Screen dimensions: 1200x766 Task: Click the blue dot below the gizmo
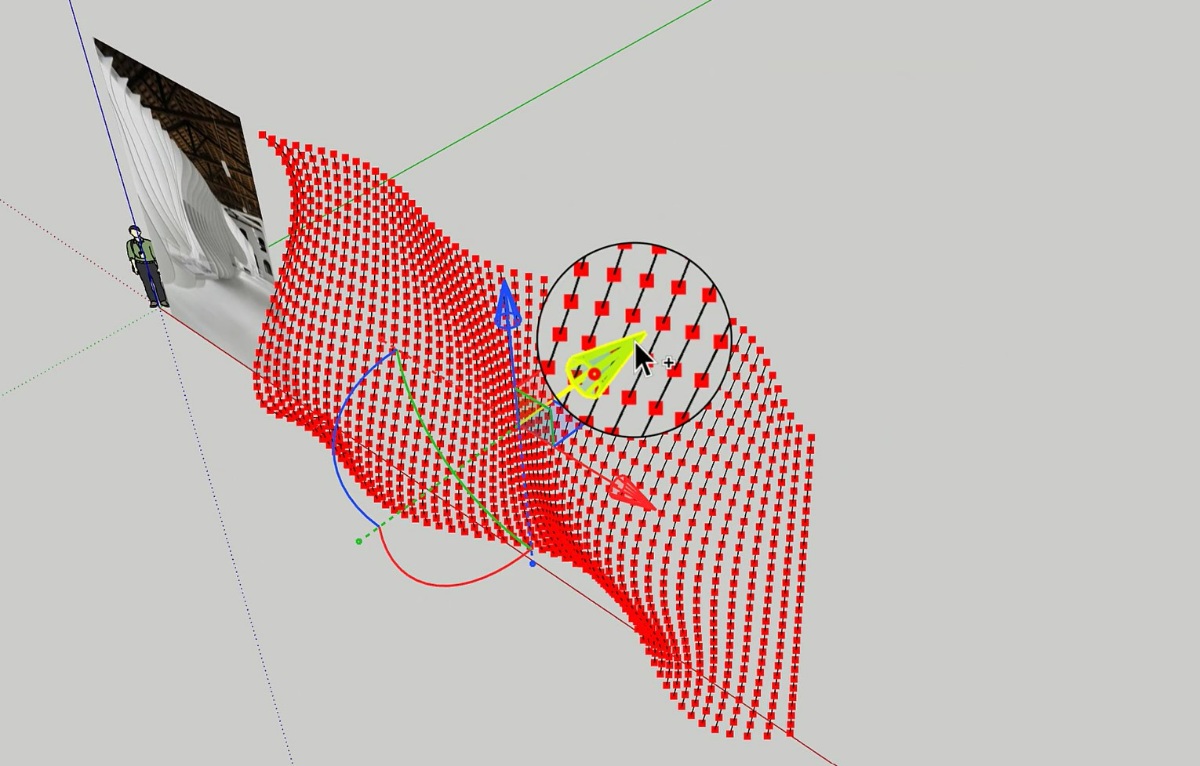click(532, 564)
